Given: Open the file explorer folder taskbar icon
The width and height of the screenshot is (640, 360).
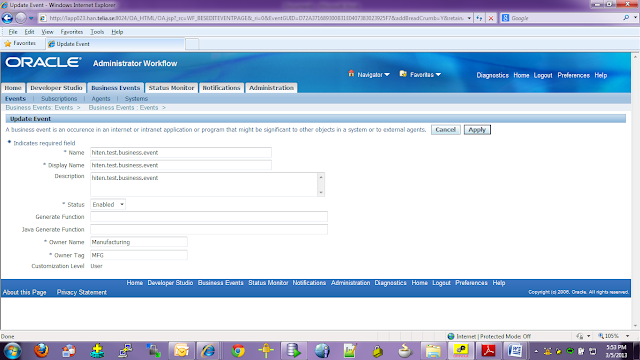Looking at the screenshot, I should coord(433,351).
